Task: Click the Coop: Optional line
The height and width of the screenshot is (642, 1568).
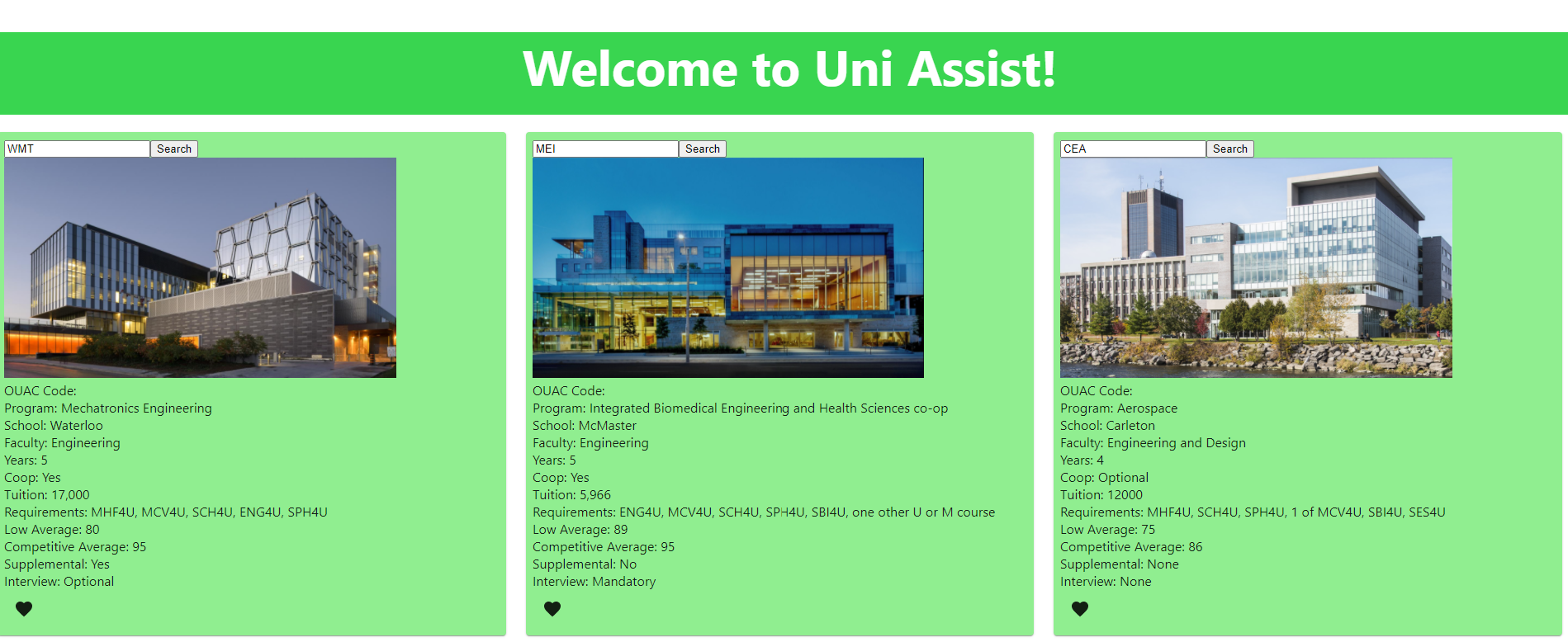Action: click(1104, 478)
